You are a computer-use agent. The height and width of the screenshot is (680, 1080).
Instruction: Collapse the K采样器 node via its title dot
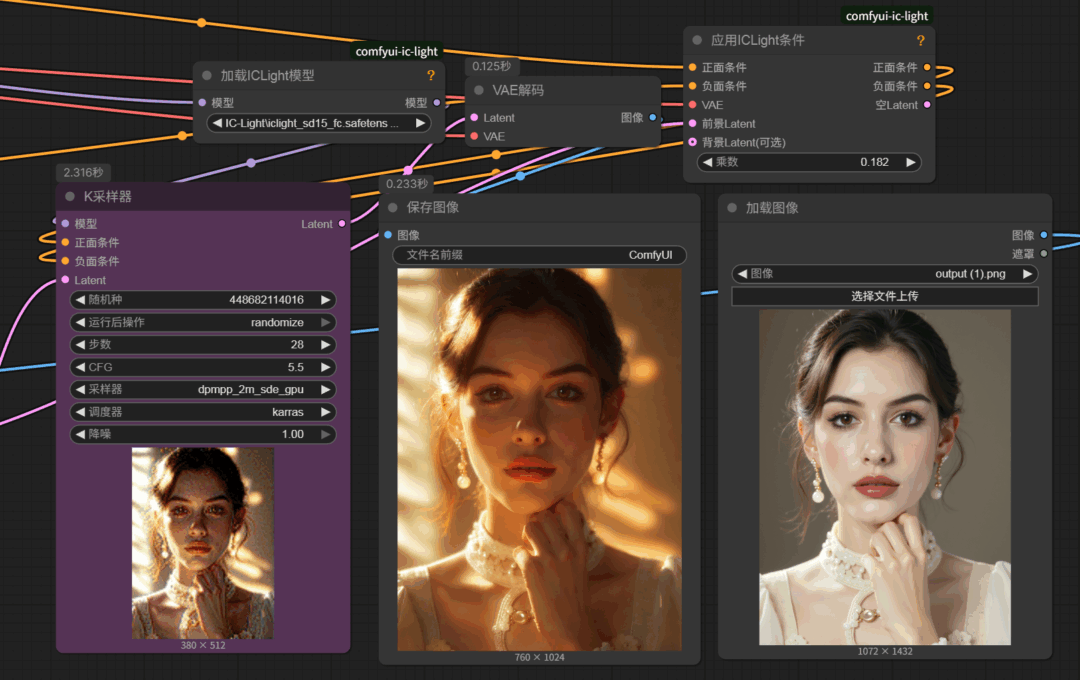coord(70,196)
